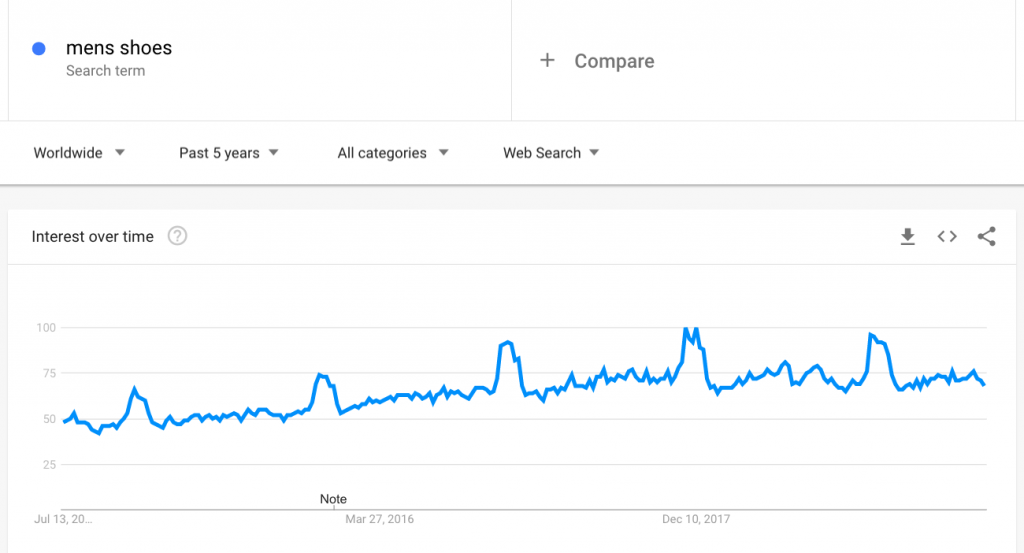Open the help icon beside Interest over time
The height and width of the screenshot is (553, 1024).
(x=177, y=236)
